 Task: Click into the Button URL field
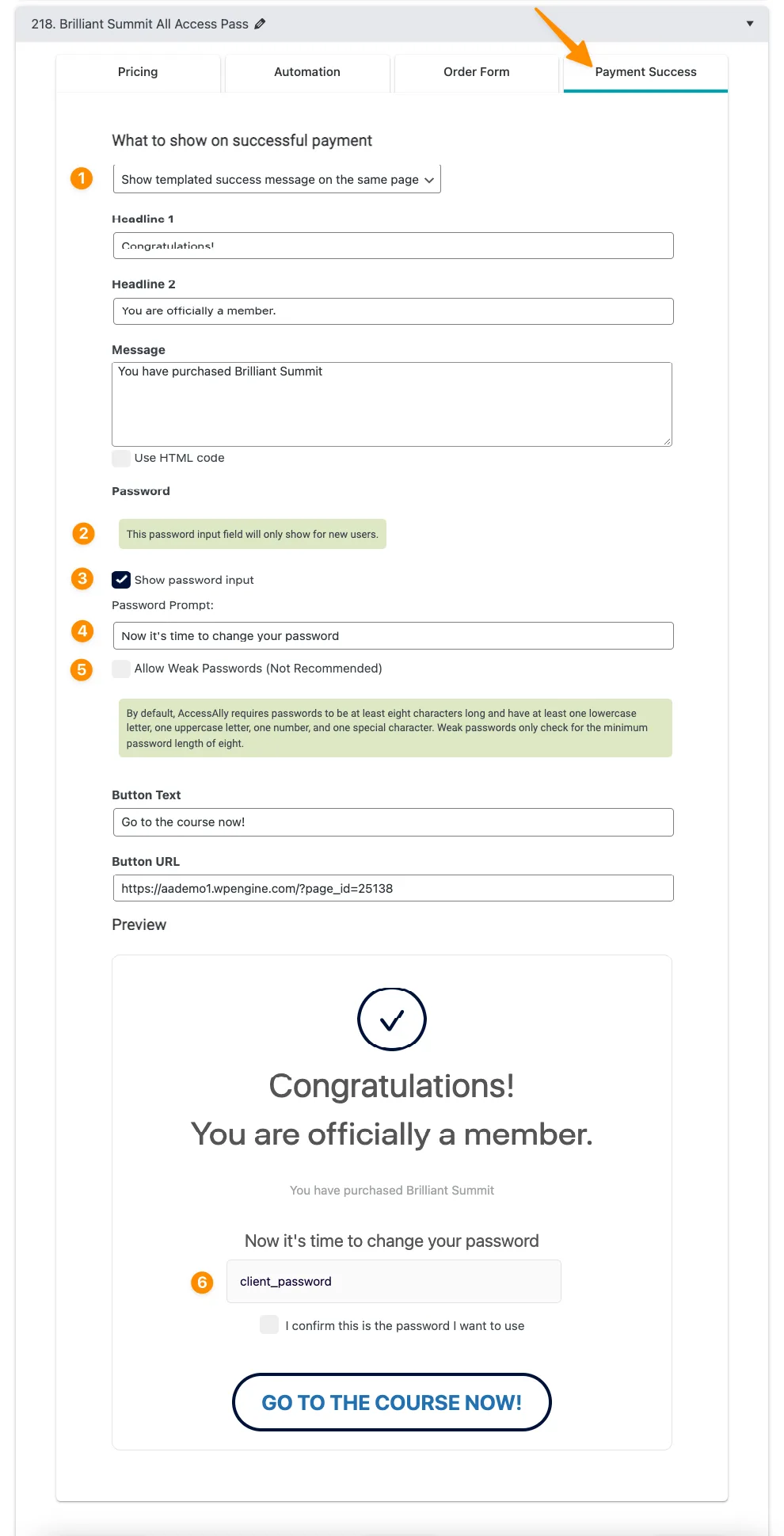(x=393, y=888)
